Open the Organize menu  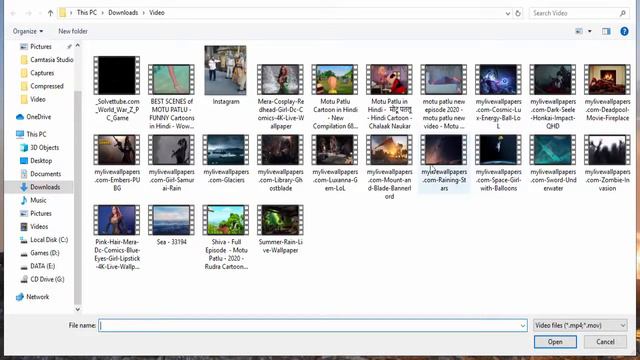(x=28, y=31)
